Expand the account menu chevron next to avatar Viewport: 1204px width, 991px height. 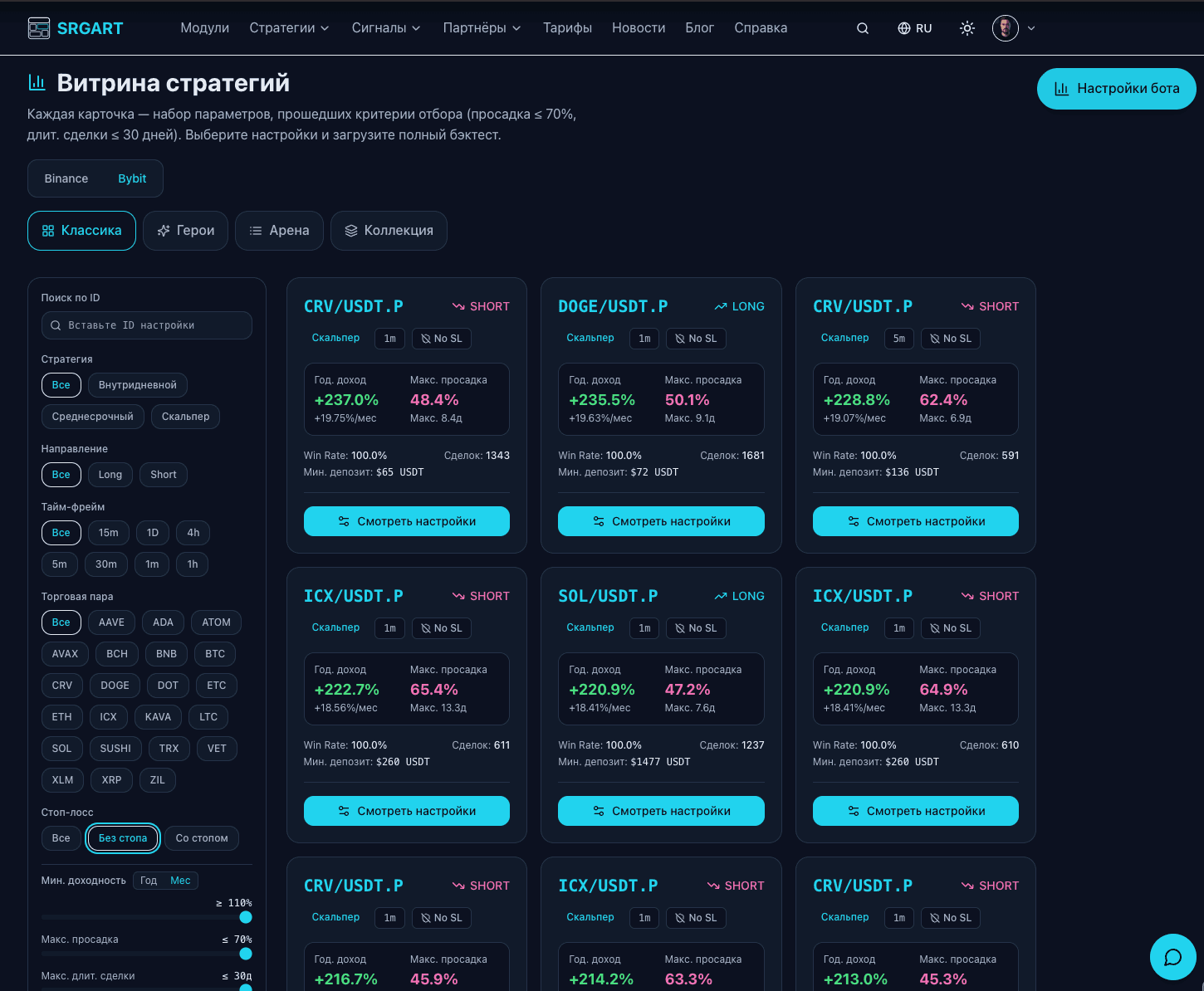click(x=1031, y=28)
